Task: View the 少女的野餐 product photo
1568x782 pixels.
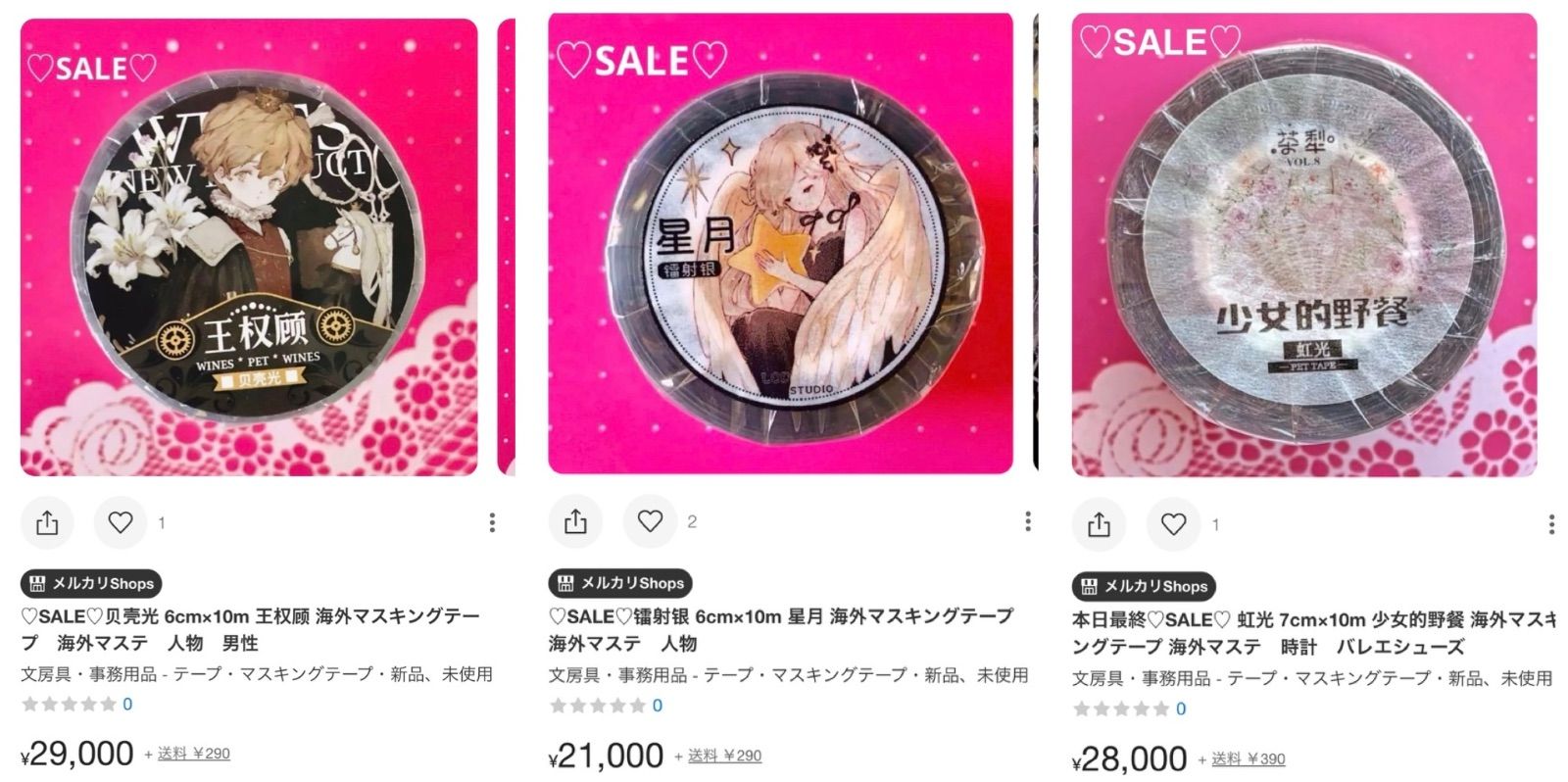Action: pyautogui.click(x=1304, y=245)
